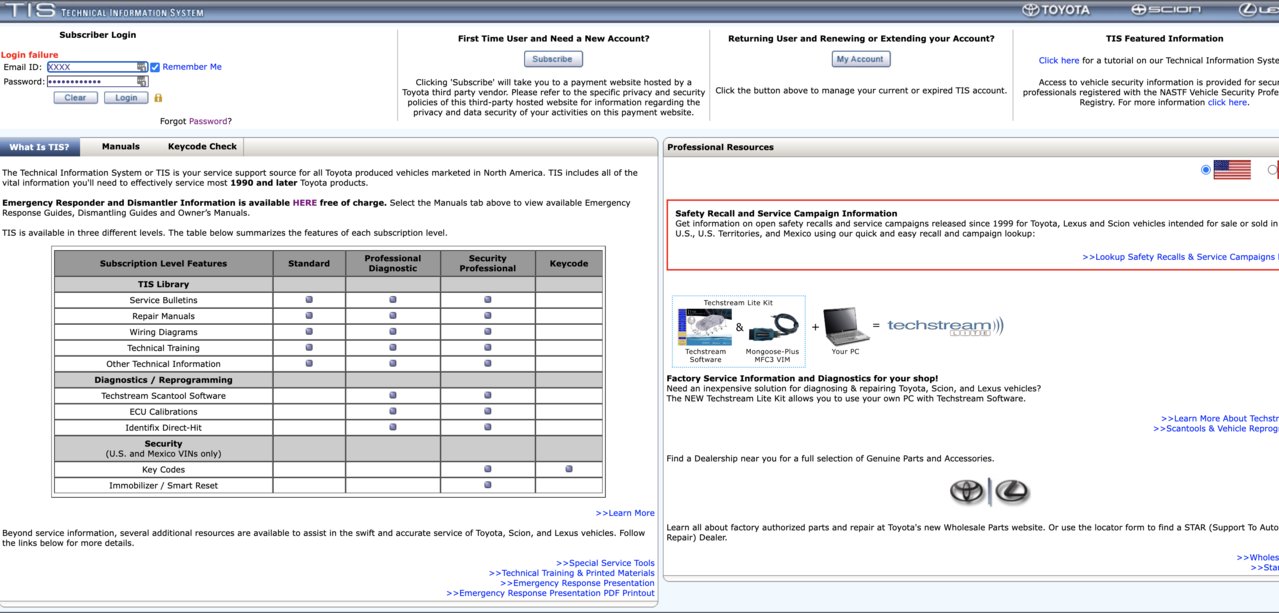The width and height of the screenshot is (1279, 613).
Task: Click the Toyota emblem under Find a Dealership
Action: (x=967, y=492)
